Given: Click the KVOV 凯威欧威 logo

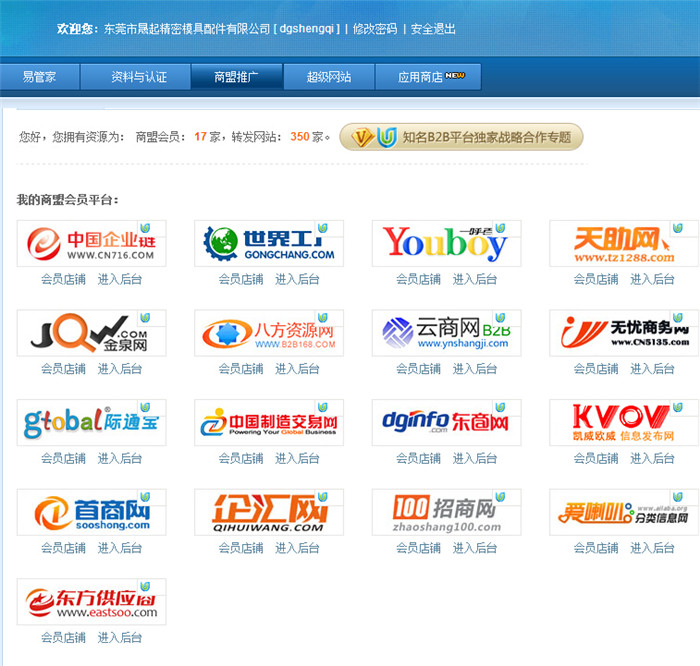Looking at the screenshot, I should point(624,423).
